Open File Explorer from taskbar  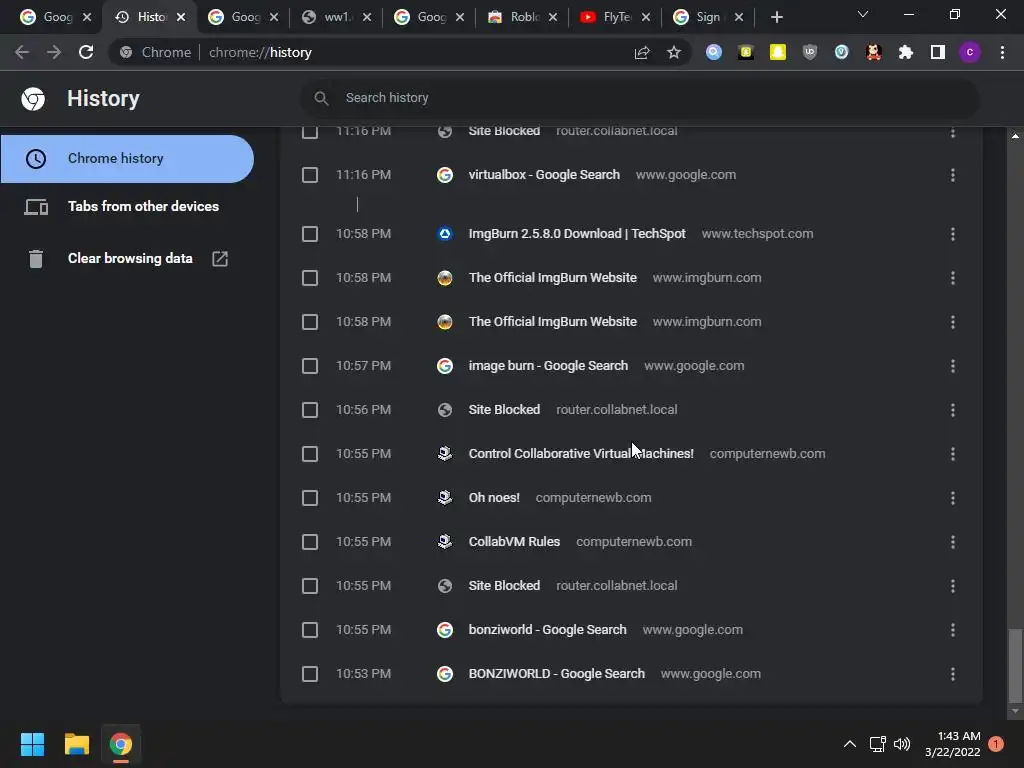pyautogui.click(x=76, y=744)
